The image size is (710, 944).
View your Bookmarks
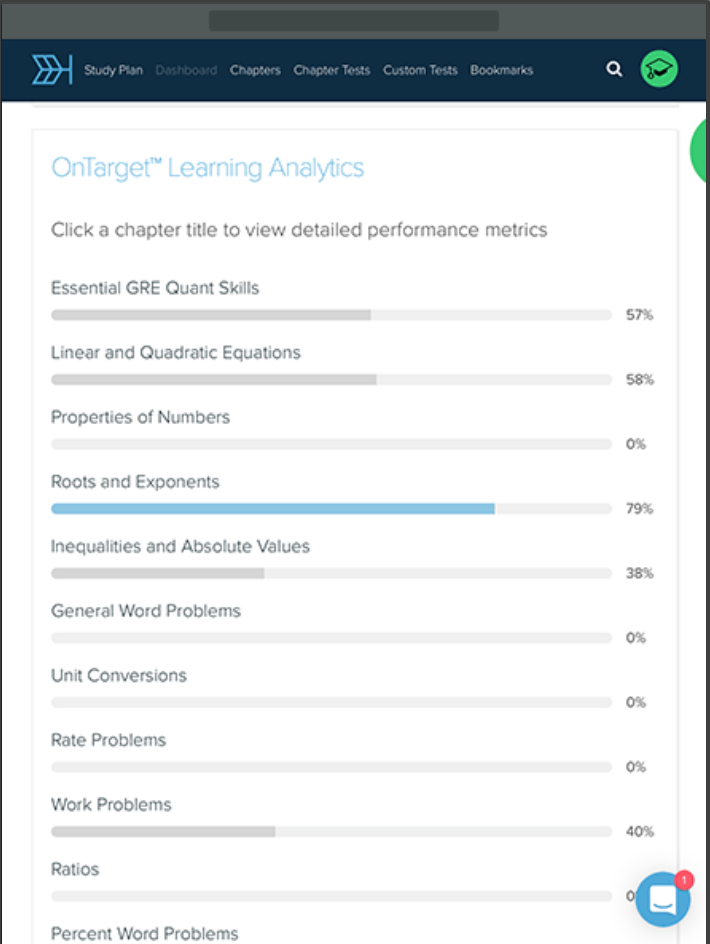502,70
